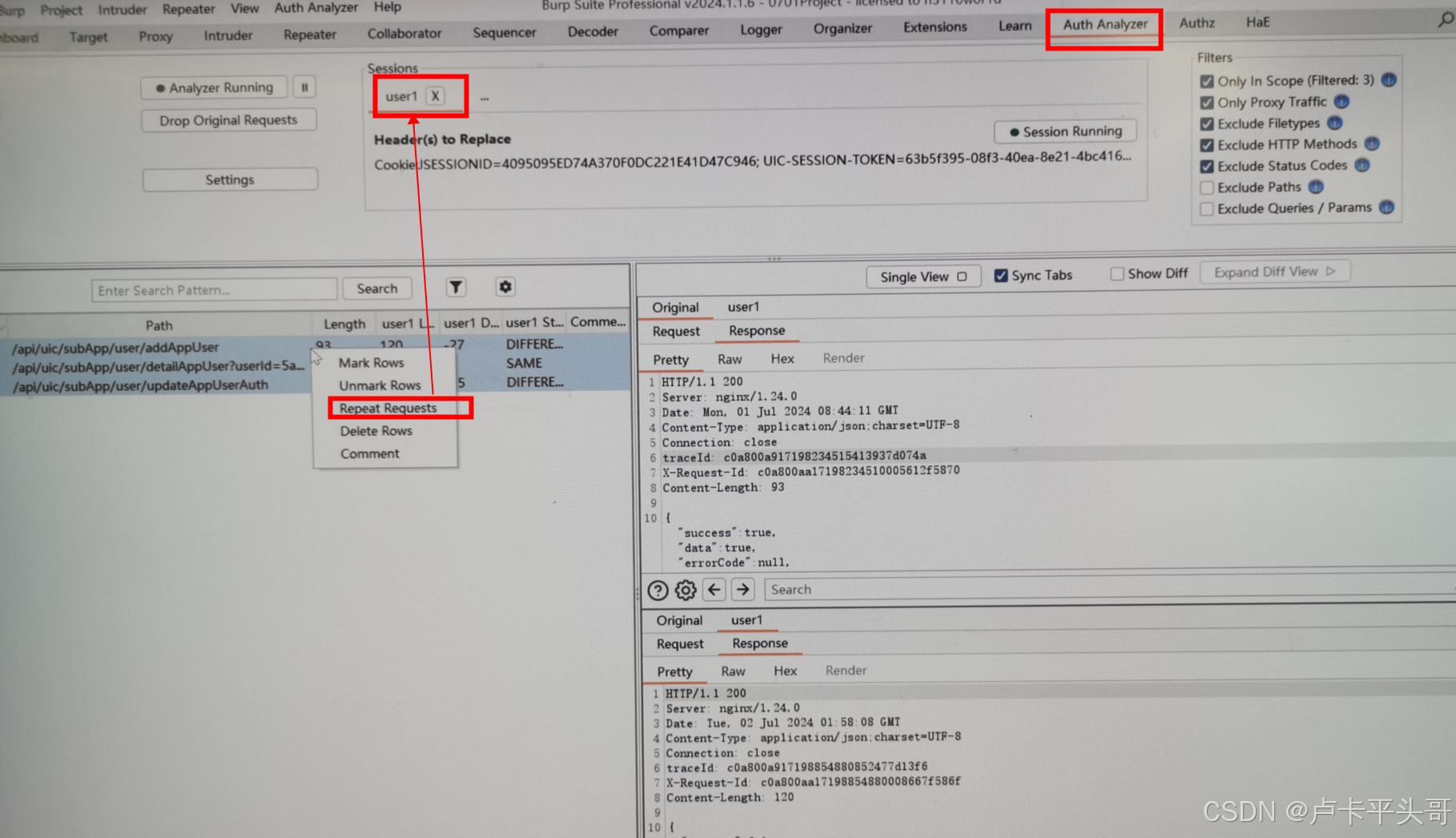Enable the Exclude Paths filter

click(x=1207, y=187)
